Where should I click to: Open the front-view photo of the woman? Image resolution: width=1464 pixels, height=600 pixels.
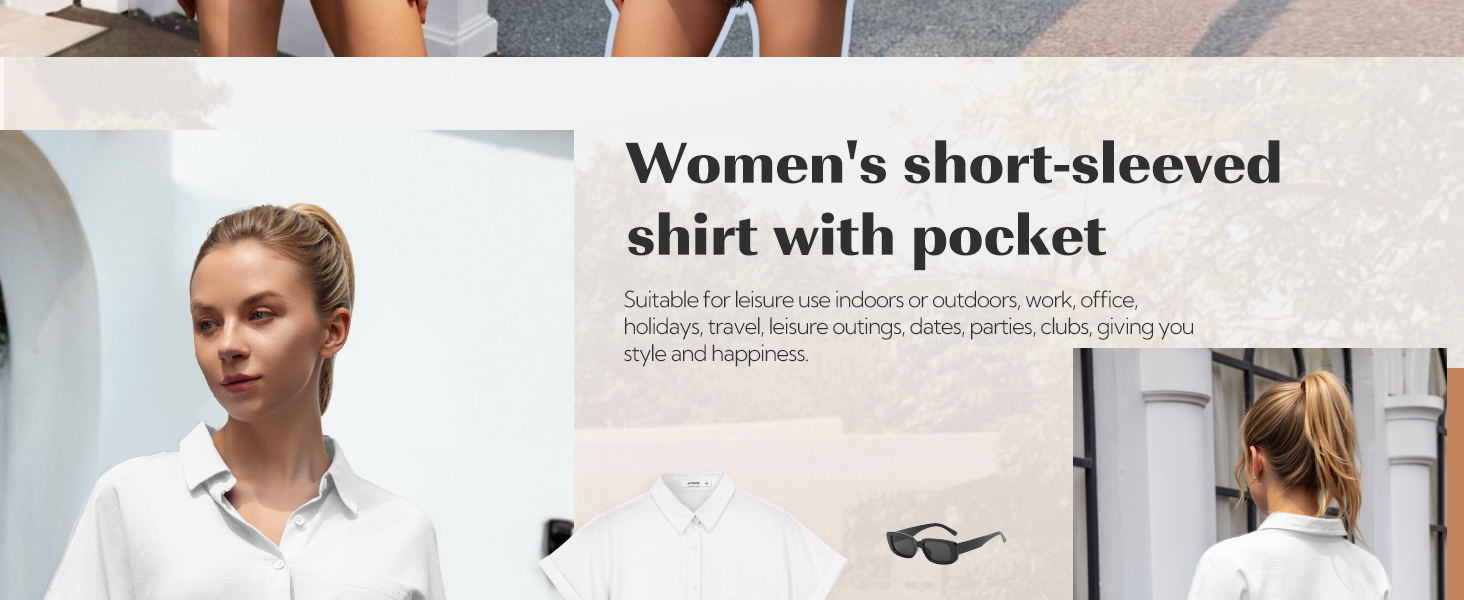pyautogui.click(x=287, y=365)
